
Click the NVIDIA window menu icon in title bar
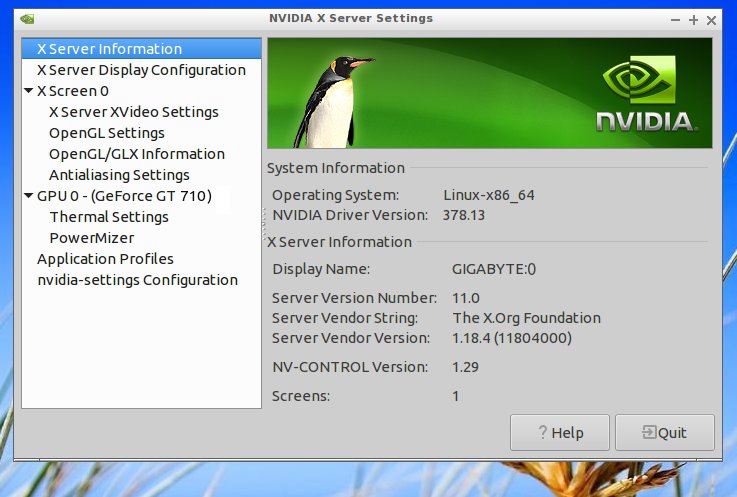coord(27,19)
